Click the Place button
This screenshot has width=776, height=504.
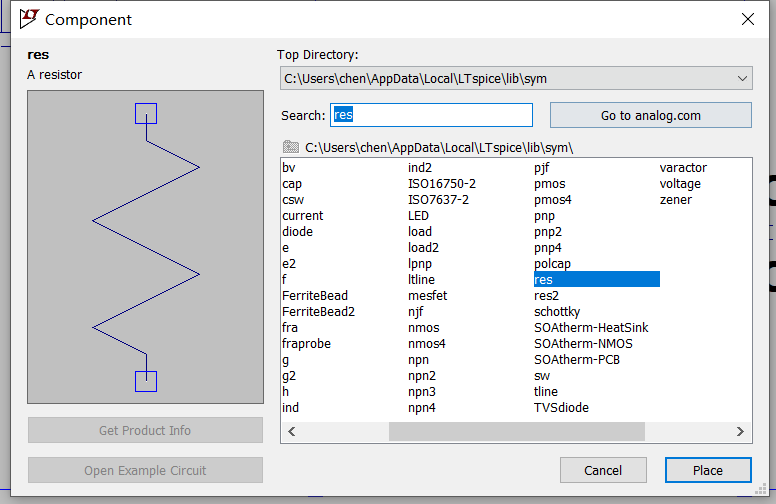tap(708, 470)
